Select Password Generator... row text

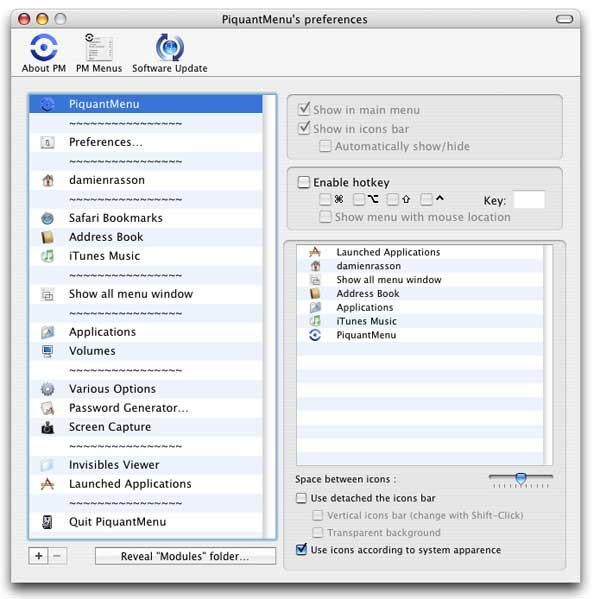(x=129, y=408)
